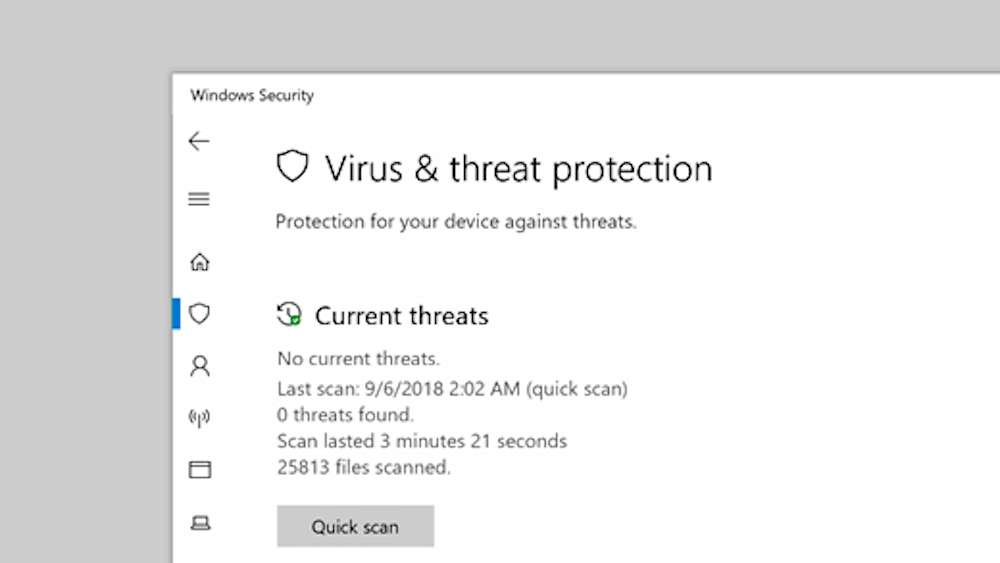Click the Current threats scan history icon
This screenshot has width=1000, height=563.
click(x=289, y=315)
